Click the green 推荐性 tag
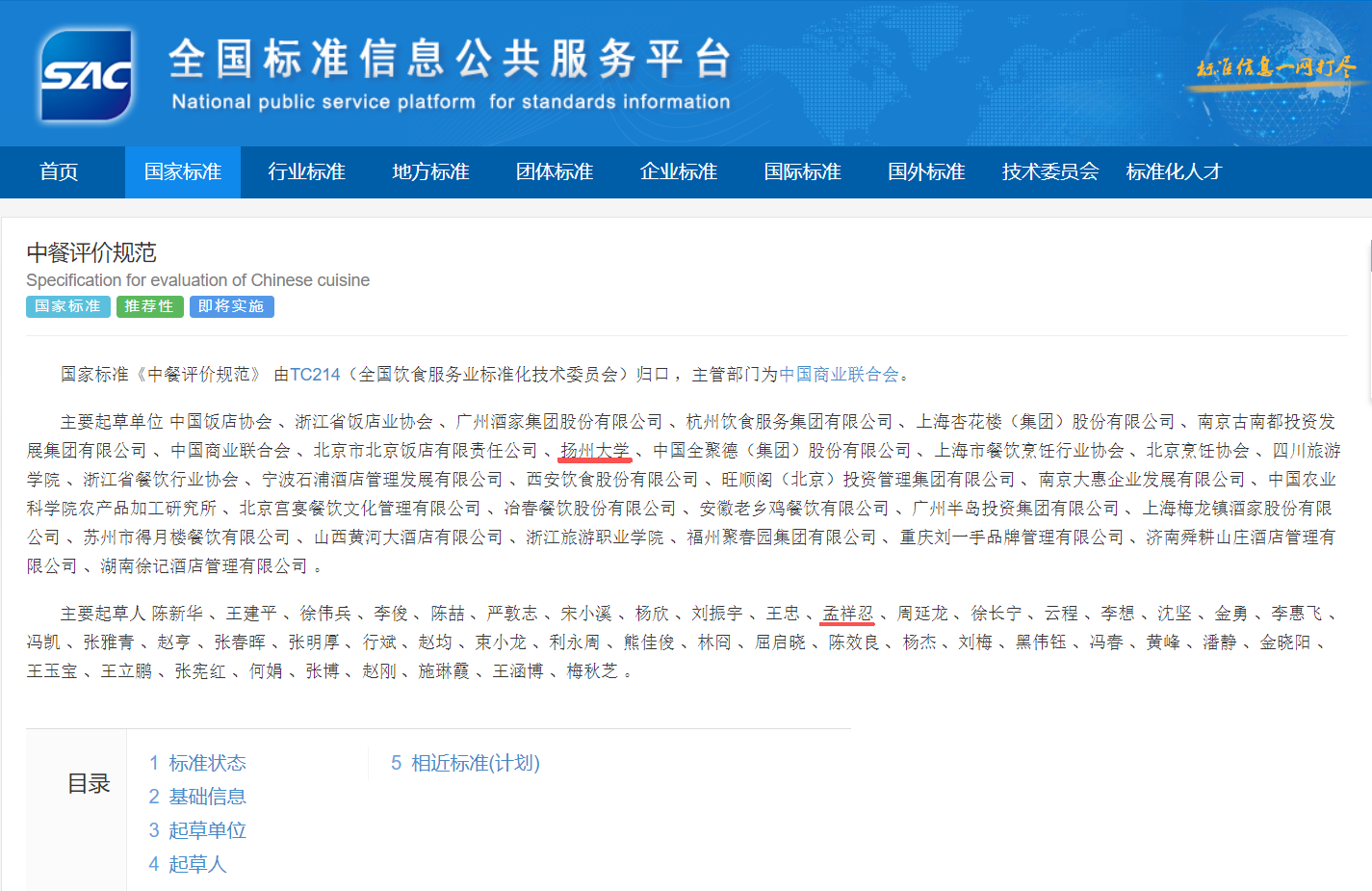Viewport: 1372px width, 891px height. point(149,306)
